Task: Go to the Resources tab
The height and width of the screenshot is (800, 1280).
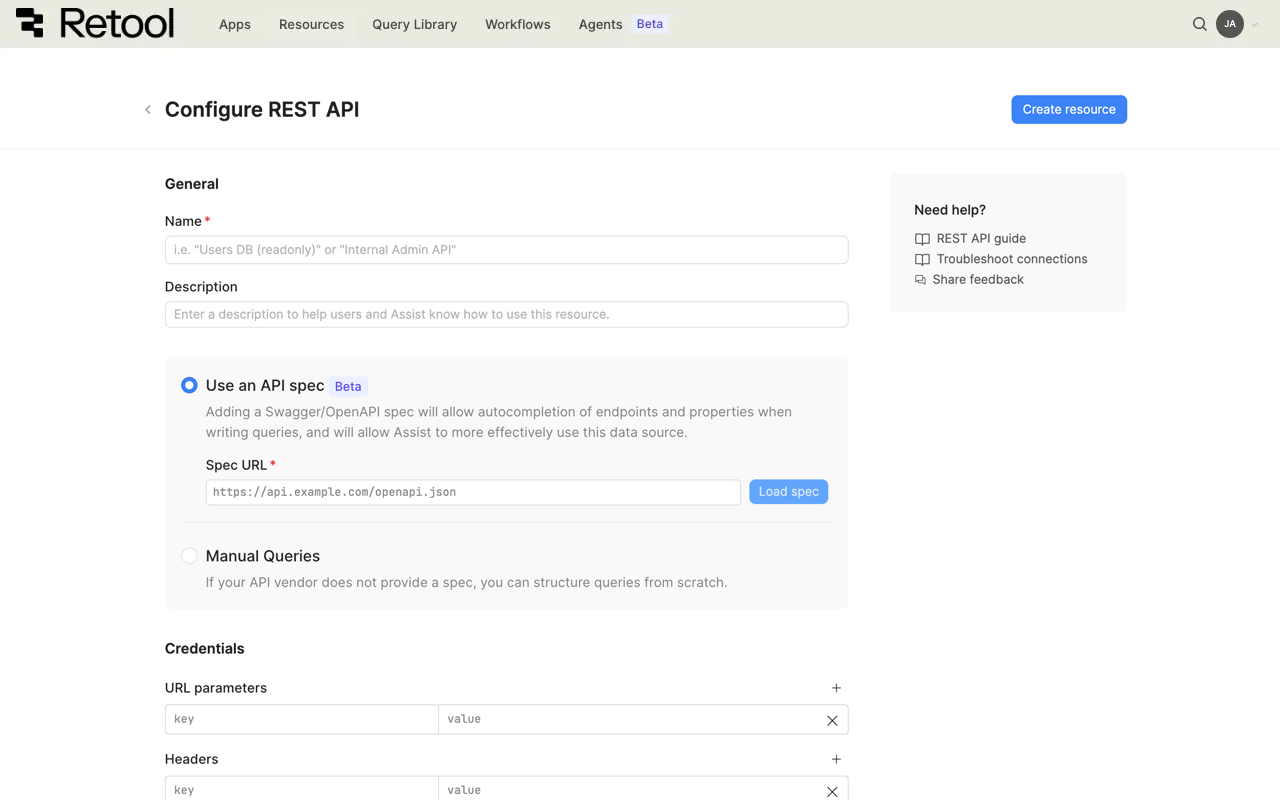Action: [311, 24]
